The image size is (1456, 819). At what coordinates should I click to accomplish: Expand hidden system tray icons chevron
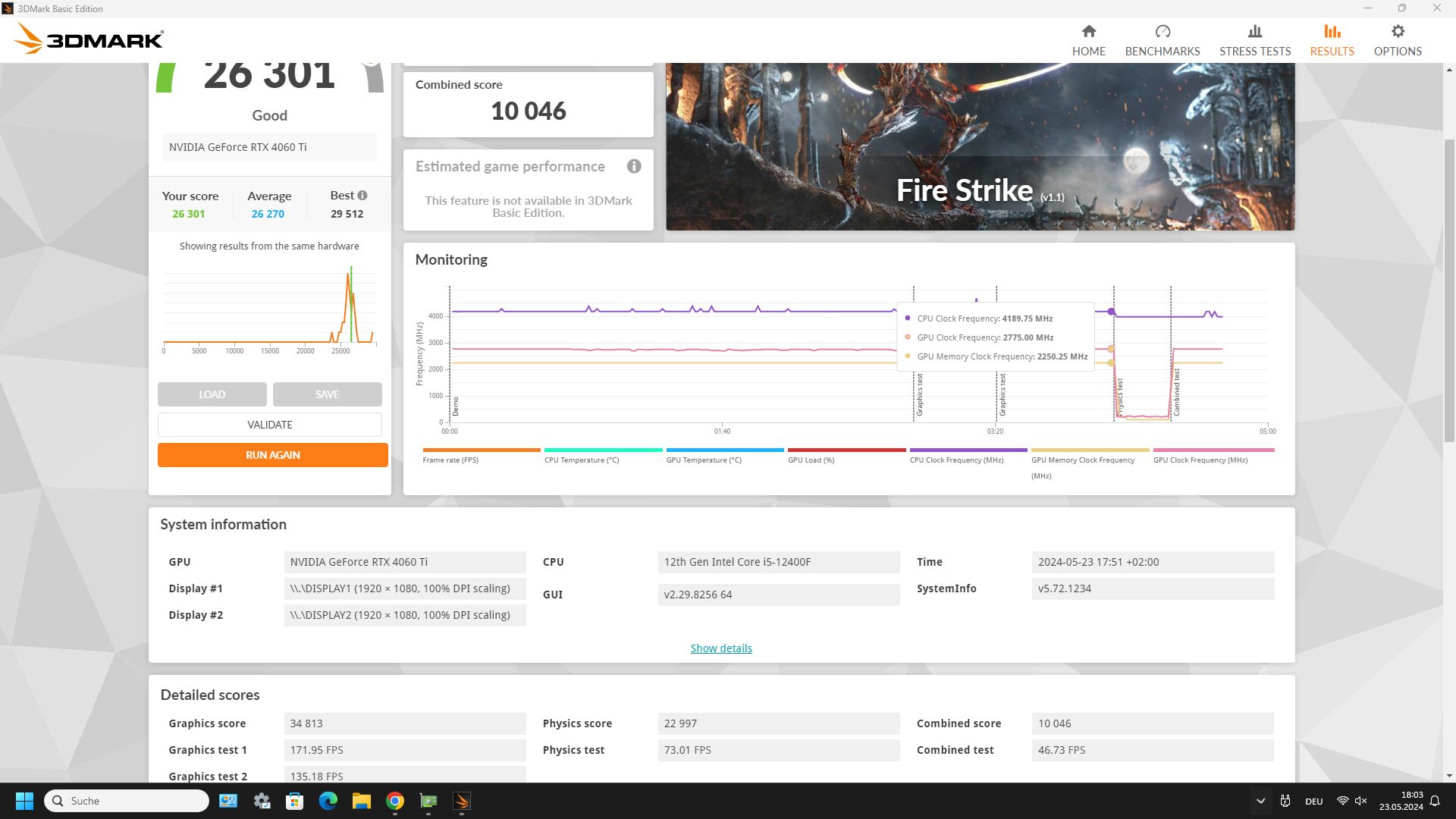tap(1260, 801)
